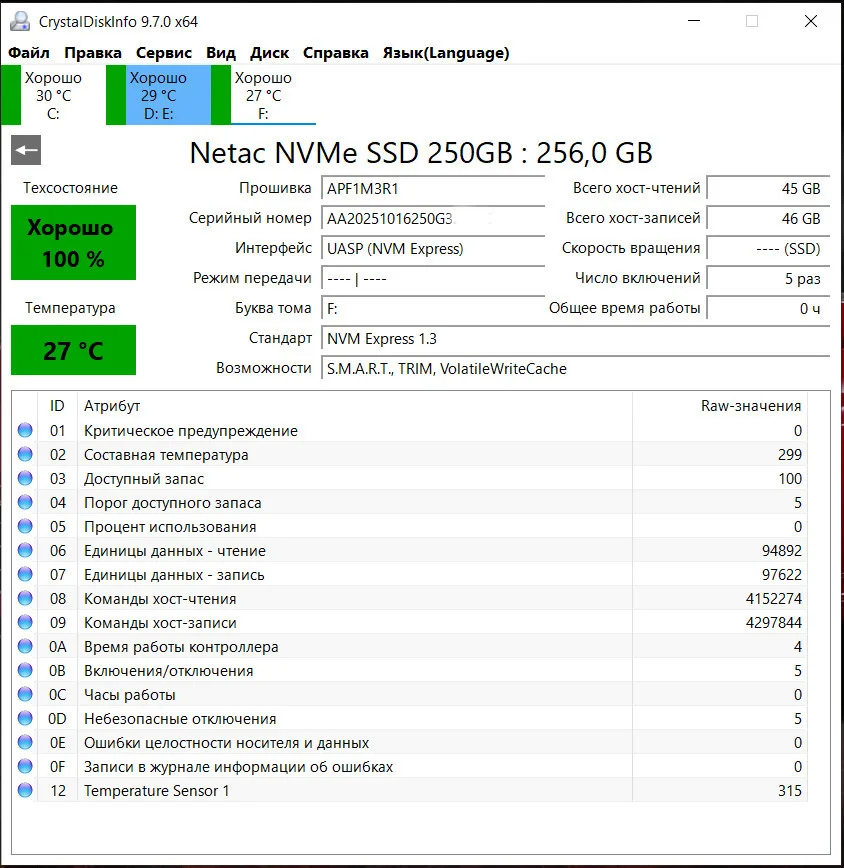844x868 pixels.
Task: Click the Общее время работы value 0 ч
Action: [x=768, y=308]
